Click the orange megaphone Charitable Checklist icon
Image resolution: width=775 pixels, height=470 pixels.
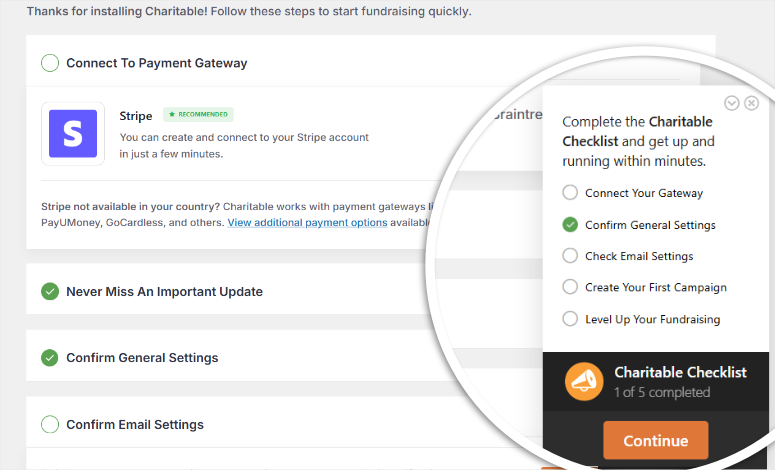584,382
